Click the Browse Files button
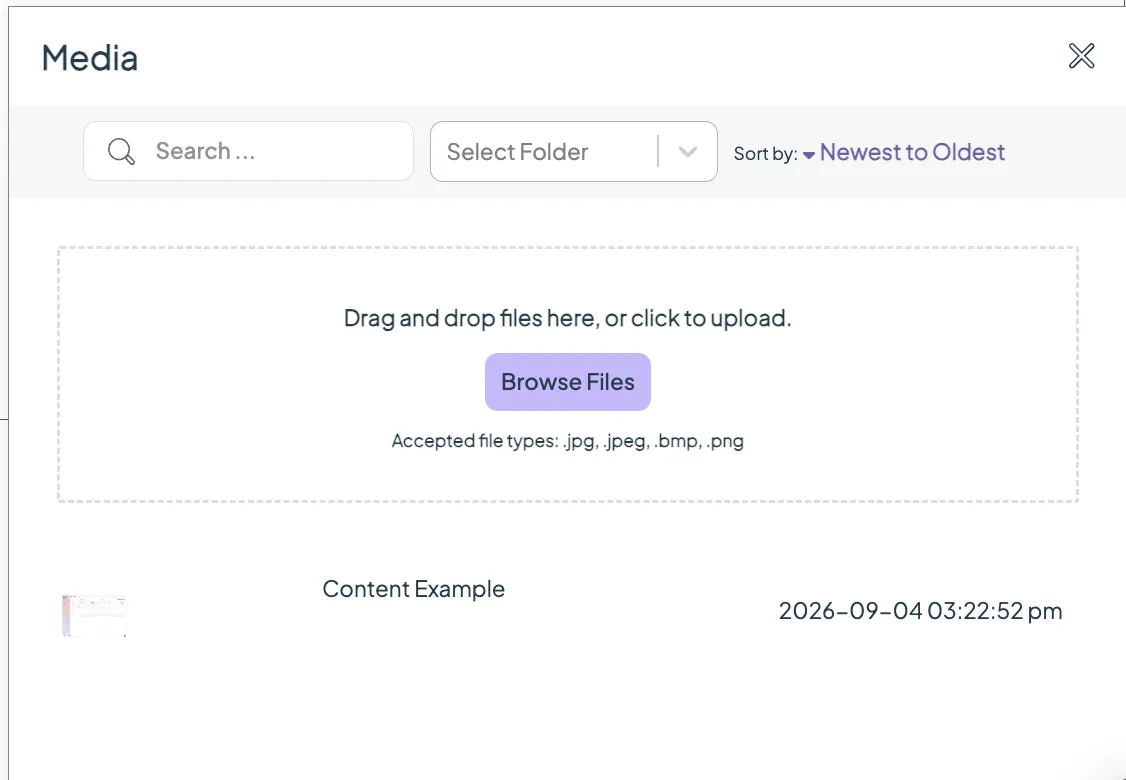Viewport: 1126px width, 780px height. 568,382
